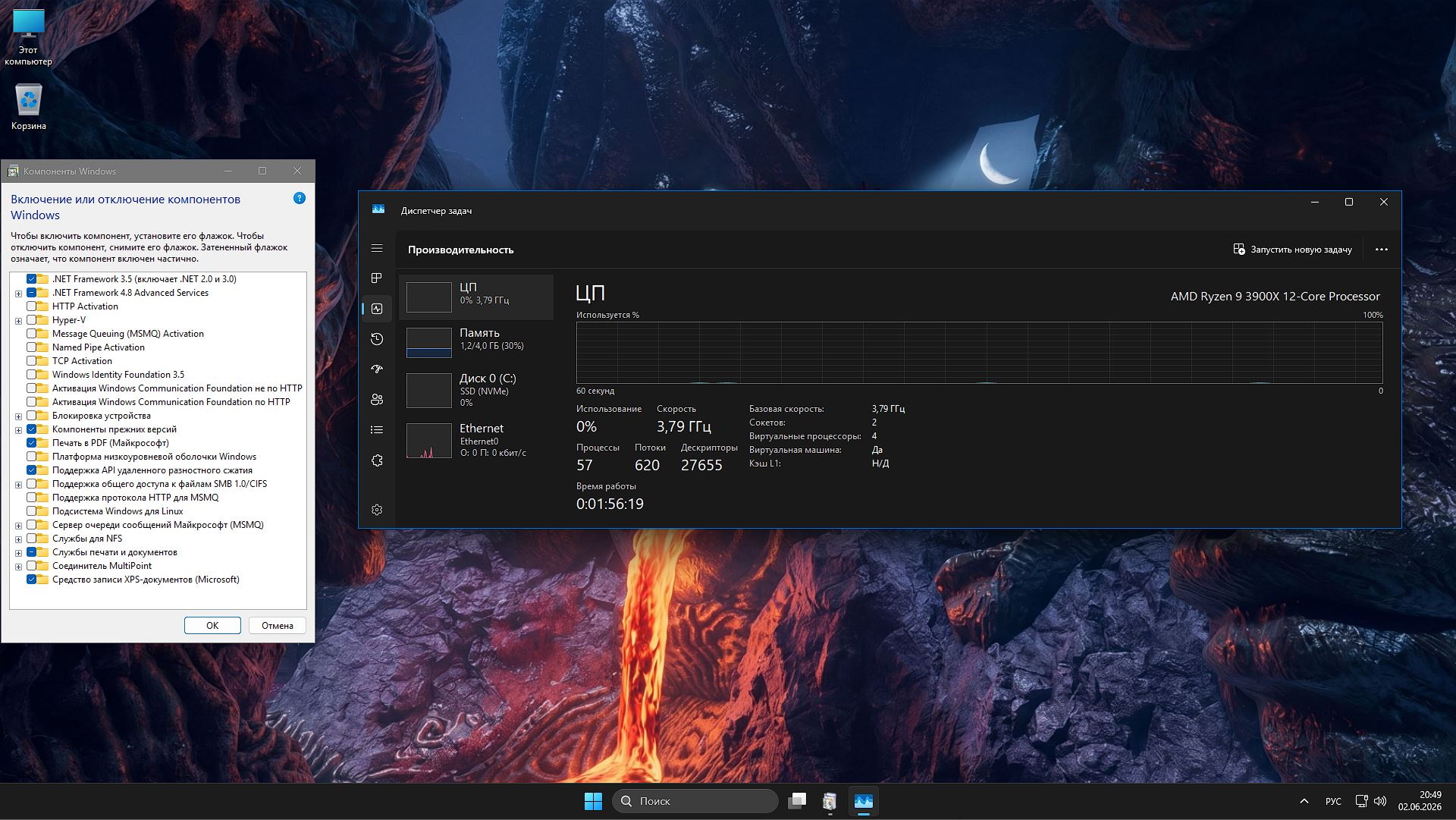Select 'Named Pipe Activation' row

(99, 347)
